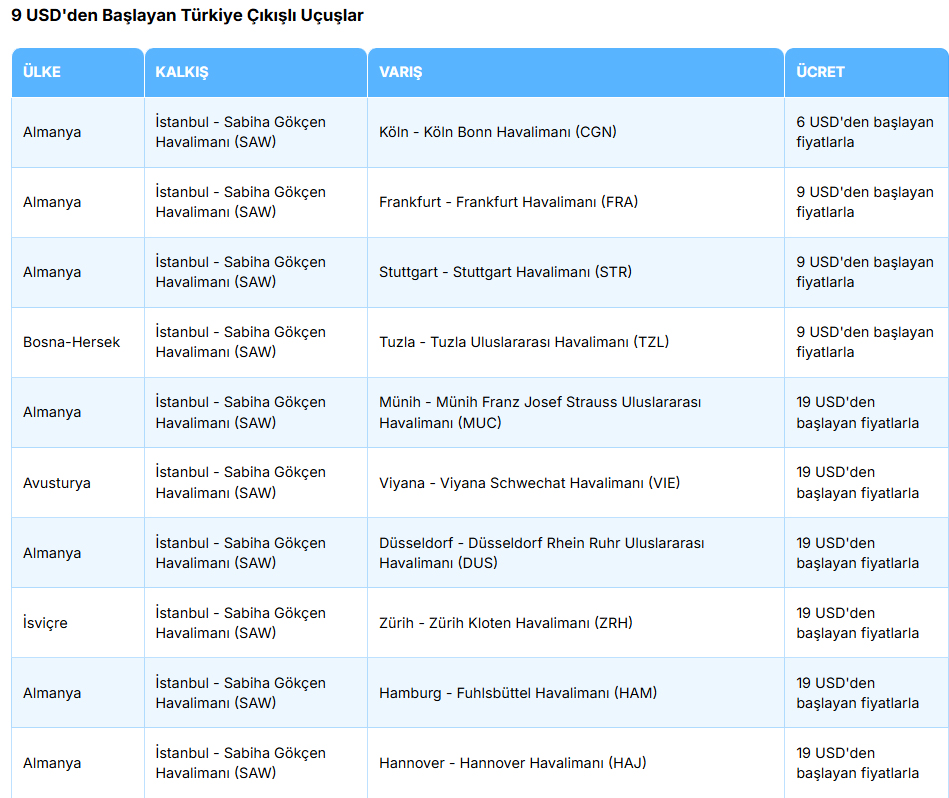Open the Stuttgart Havalimanı (STR) flight row
The image size is (949, 798).
pyautogui.click(x=505, y=272)
